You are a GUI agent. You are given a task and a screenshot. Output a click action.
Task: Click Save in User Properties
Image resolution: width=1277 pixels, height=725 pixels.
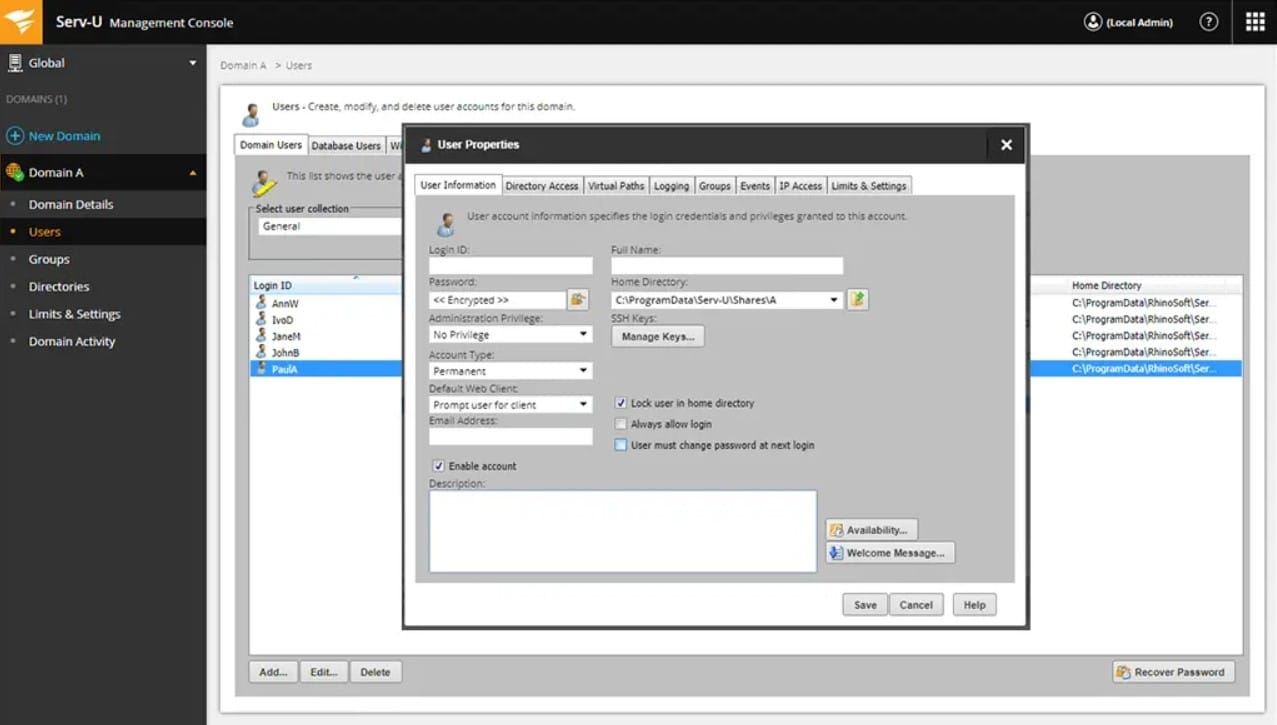click(x=865, y=605)
